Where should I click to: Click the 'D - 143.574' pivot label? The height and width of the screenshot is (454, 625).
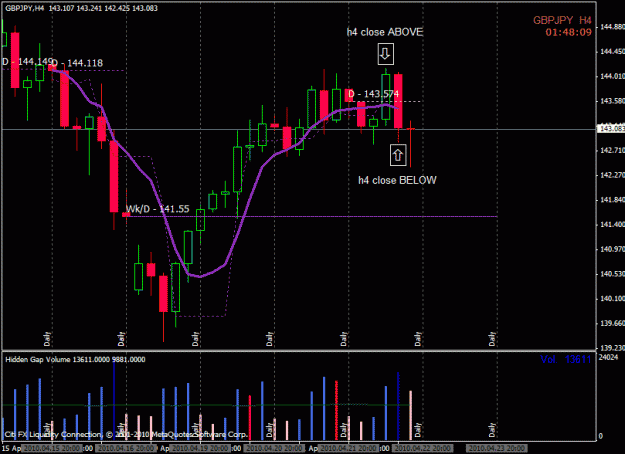tap(373, 94)
